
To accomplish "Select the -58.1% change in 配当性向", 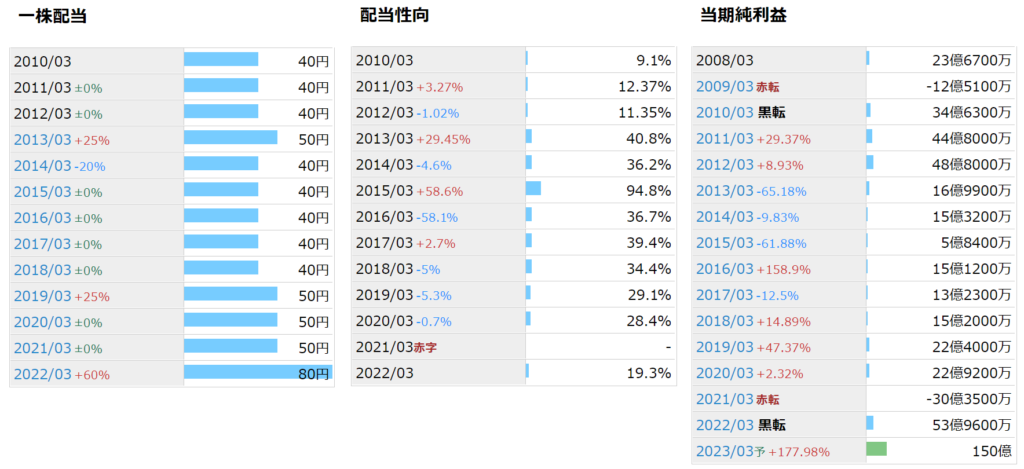I will [x=437, y=218].
